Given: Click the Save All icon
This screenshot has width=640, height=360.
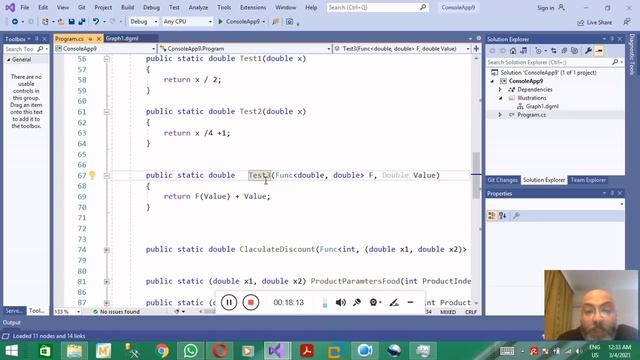Looking at the screenshot, I should coord(82,22).
